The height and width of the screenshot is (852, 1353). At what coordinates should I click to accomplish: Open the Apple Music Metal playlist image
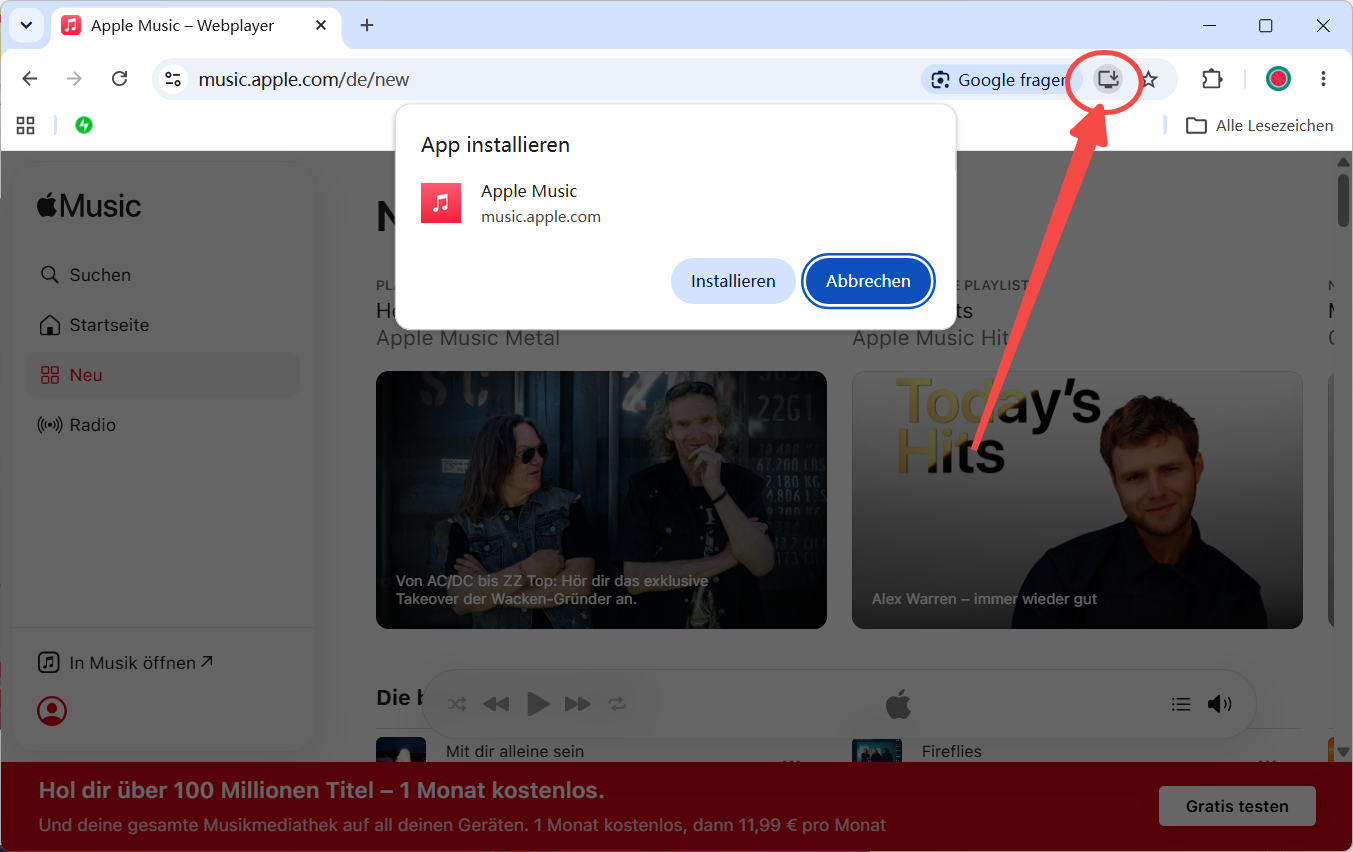tap(601, 500)
